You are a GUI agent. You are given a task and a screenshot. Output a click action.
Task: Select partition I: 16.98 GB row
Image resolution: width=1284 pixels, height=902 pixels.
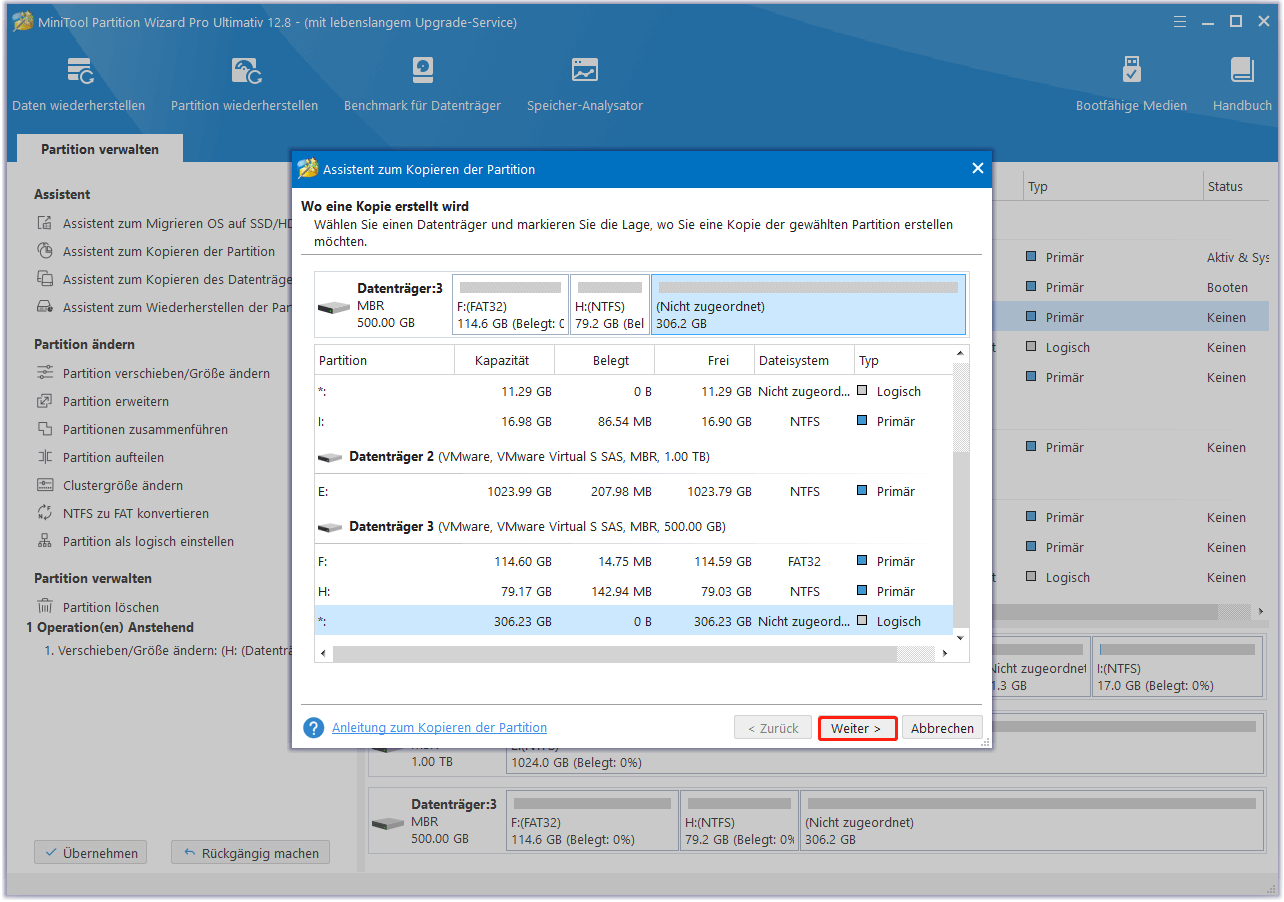(x=634, y=421)
